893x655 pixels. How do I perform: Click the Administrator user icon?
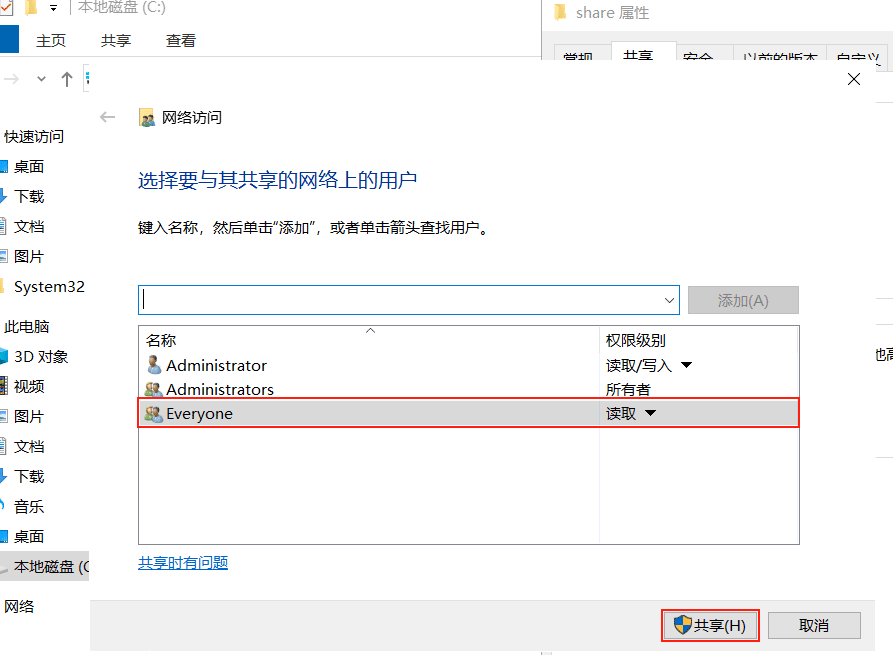click(x=153, y=365)
